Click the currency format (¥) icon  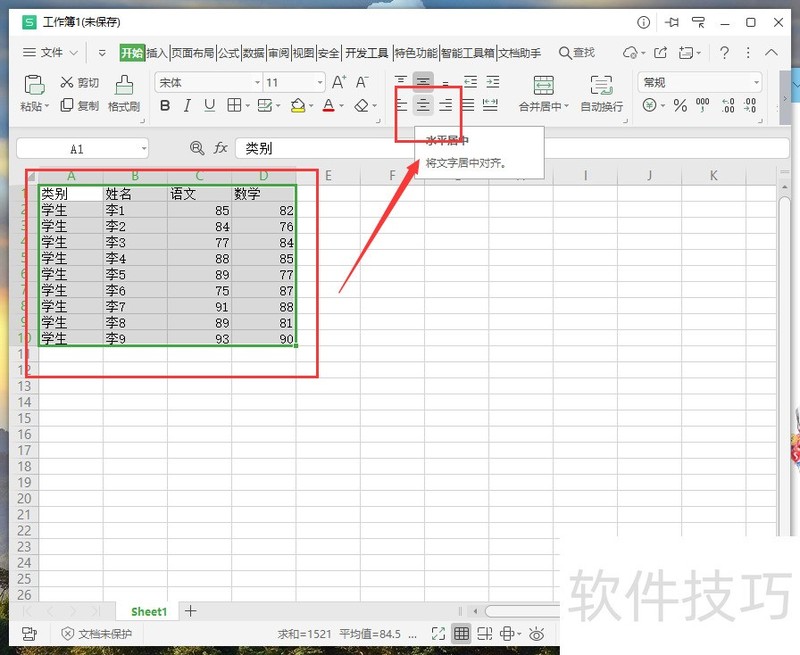tap(649, 106)
